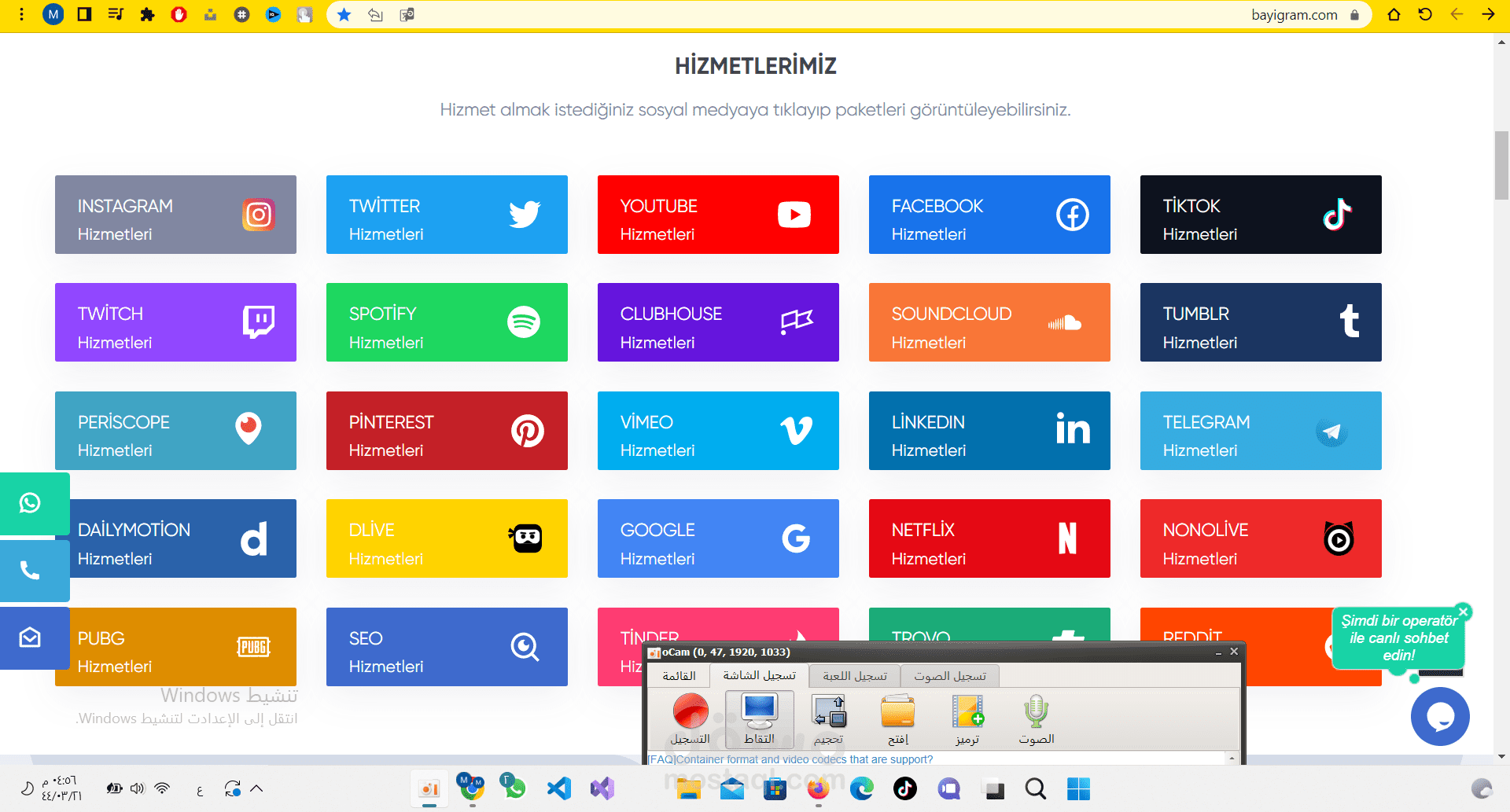The image size is (1510, 812).
Task: Open the Windows Start button
Action: [x=1078, y=788]
